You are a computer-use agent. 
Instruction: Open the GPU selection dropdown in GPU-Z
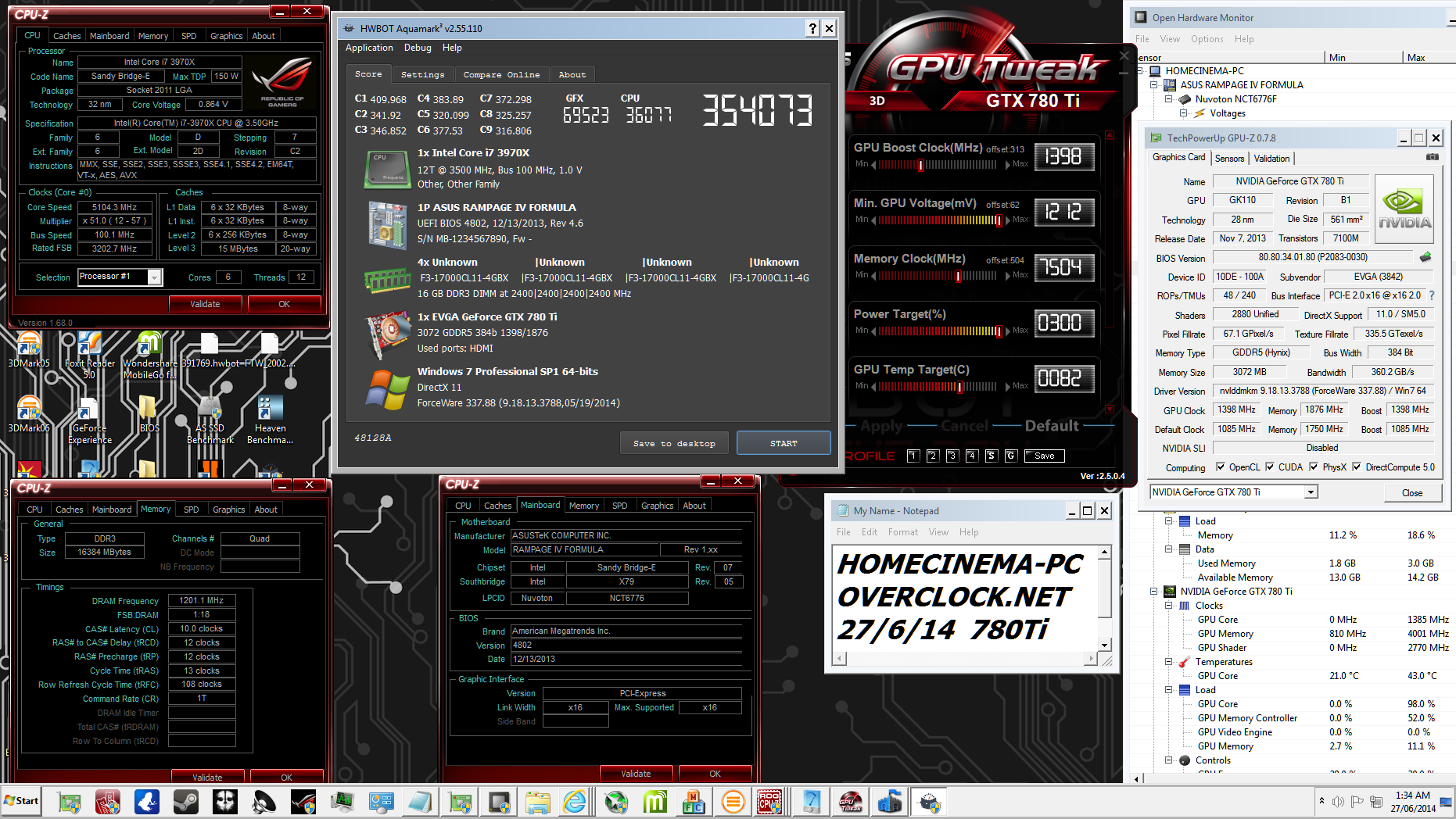point(1311,492)
